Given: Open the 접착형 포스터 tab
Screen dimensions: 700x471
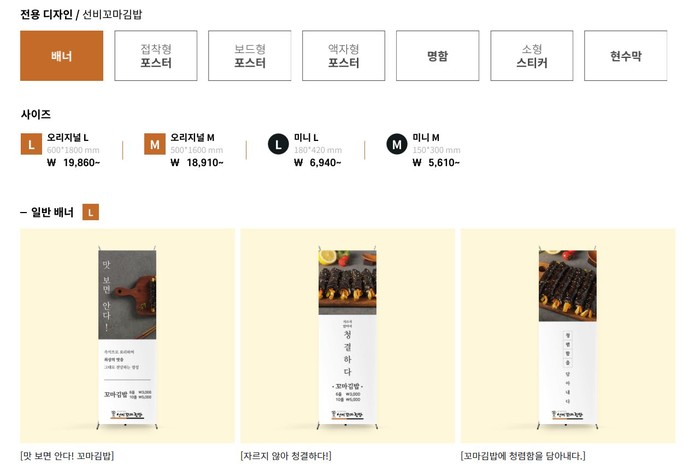Looking at the screenshot, I should coord(156,56).
